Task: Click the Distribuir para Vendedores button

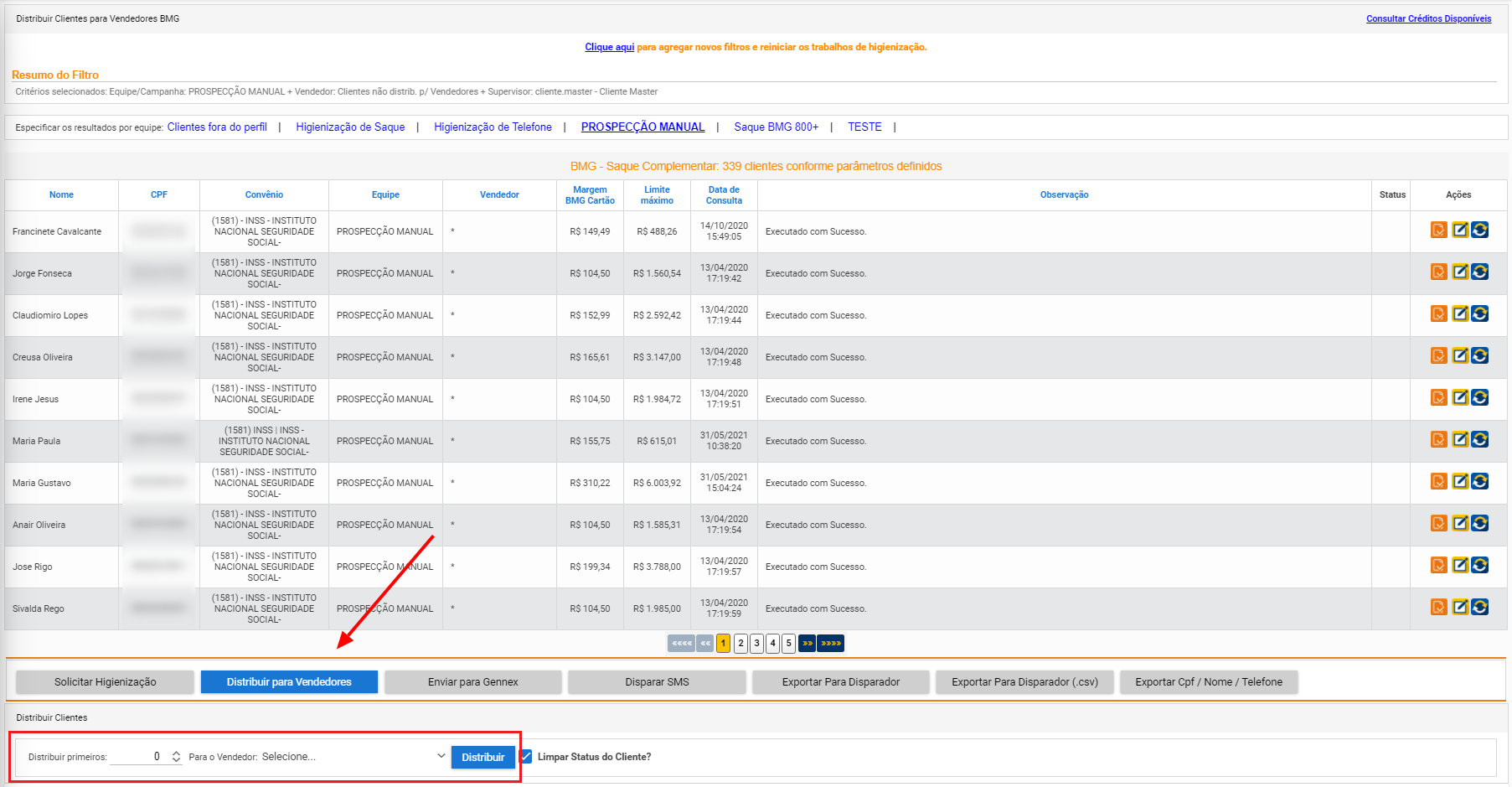Action: (289, 682)
